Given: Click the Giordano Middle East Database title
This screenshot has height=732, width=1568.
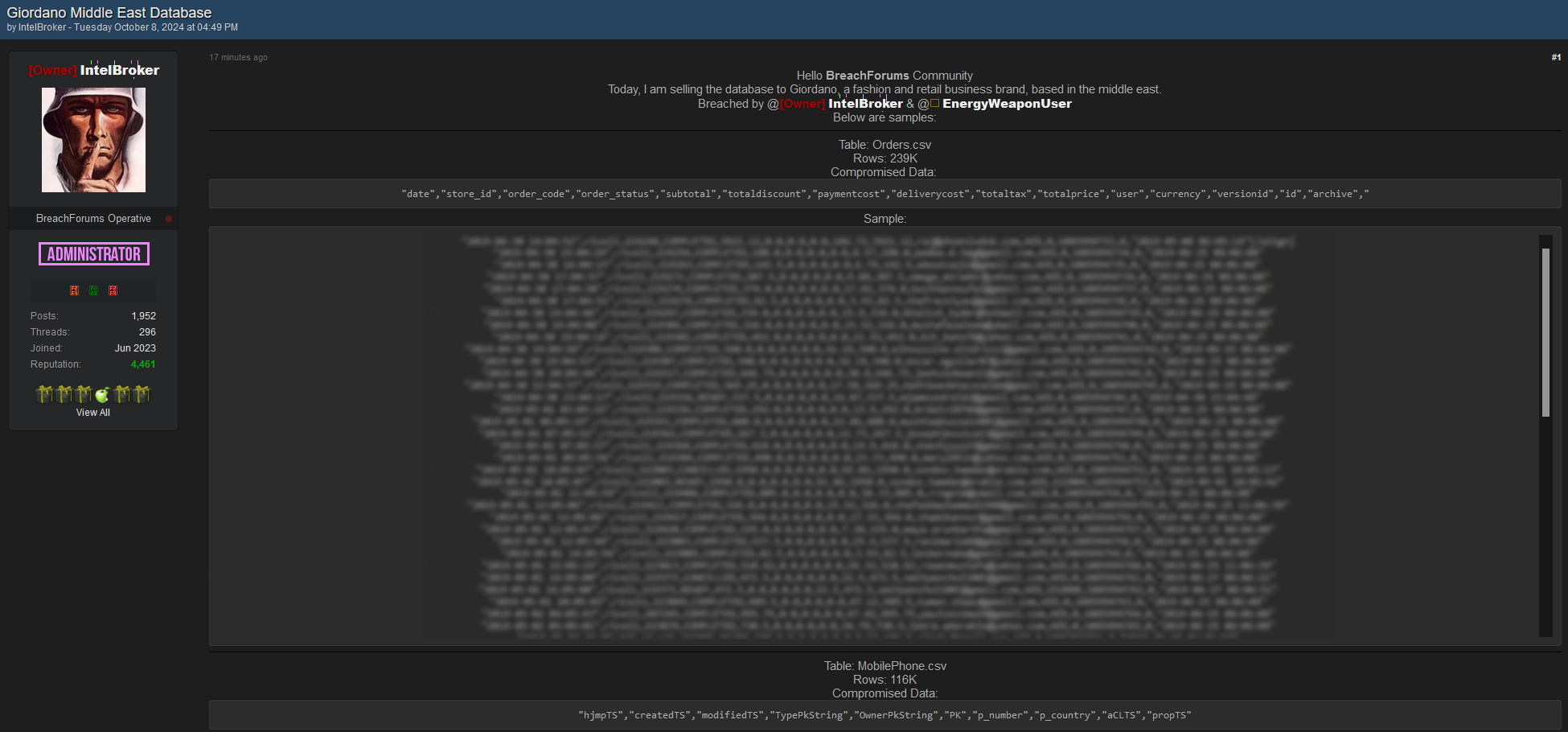Looking at the screenshot, I should 109,13.
